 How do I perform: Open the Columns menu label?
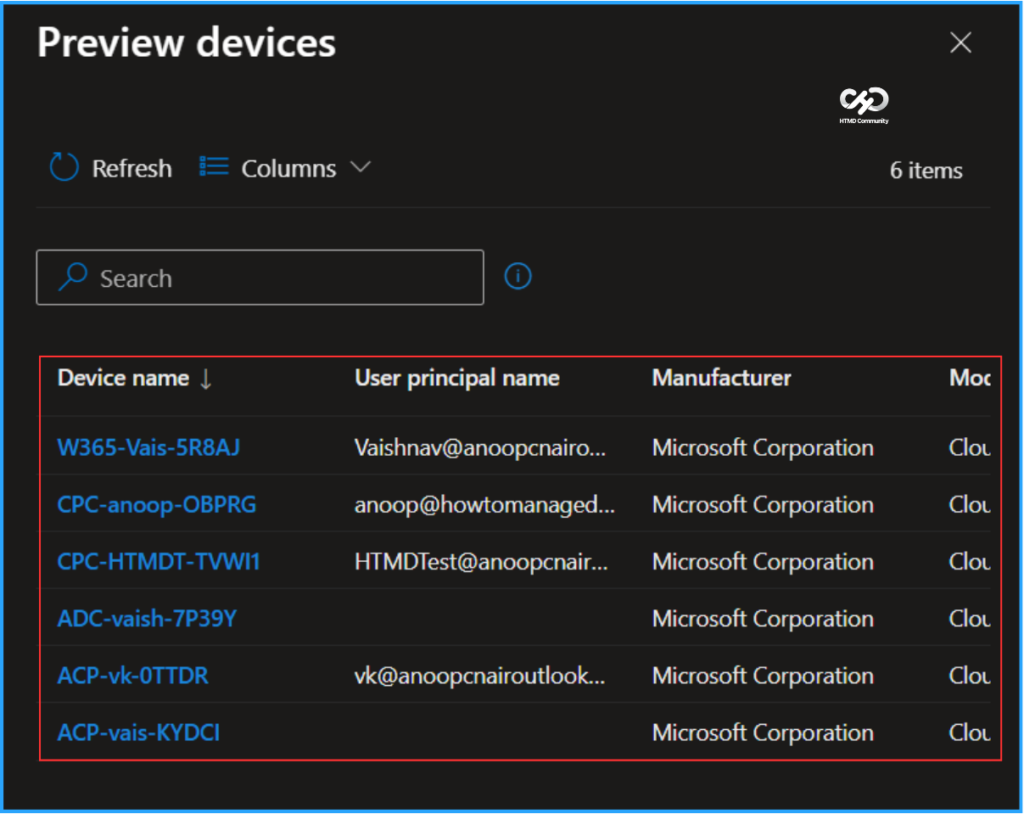click(289, 169)
